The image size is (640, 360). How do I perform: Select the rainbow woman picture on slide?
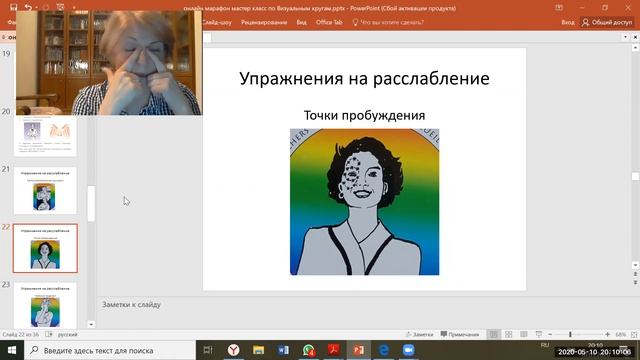pos(364,202)
